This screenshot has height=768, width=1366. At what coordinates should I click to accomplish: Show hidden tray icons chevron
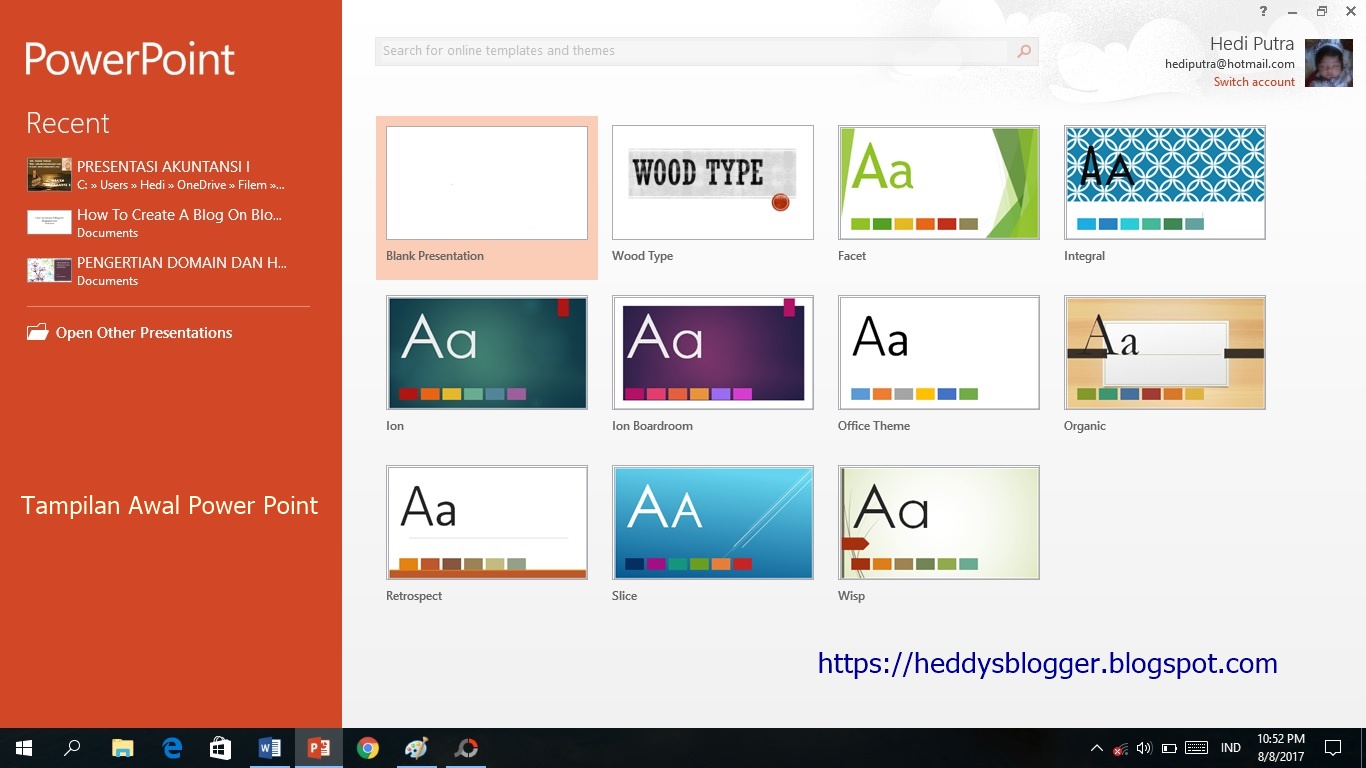[1096, 748]
